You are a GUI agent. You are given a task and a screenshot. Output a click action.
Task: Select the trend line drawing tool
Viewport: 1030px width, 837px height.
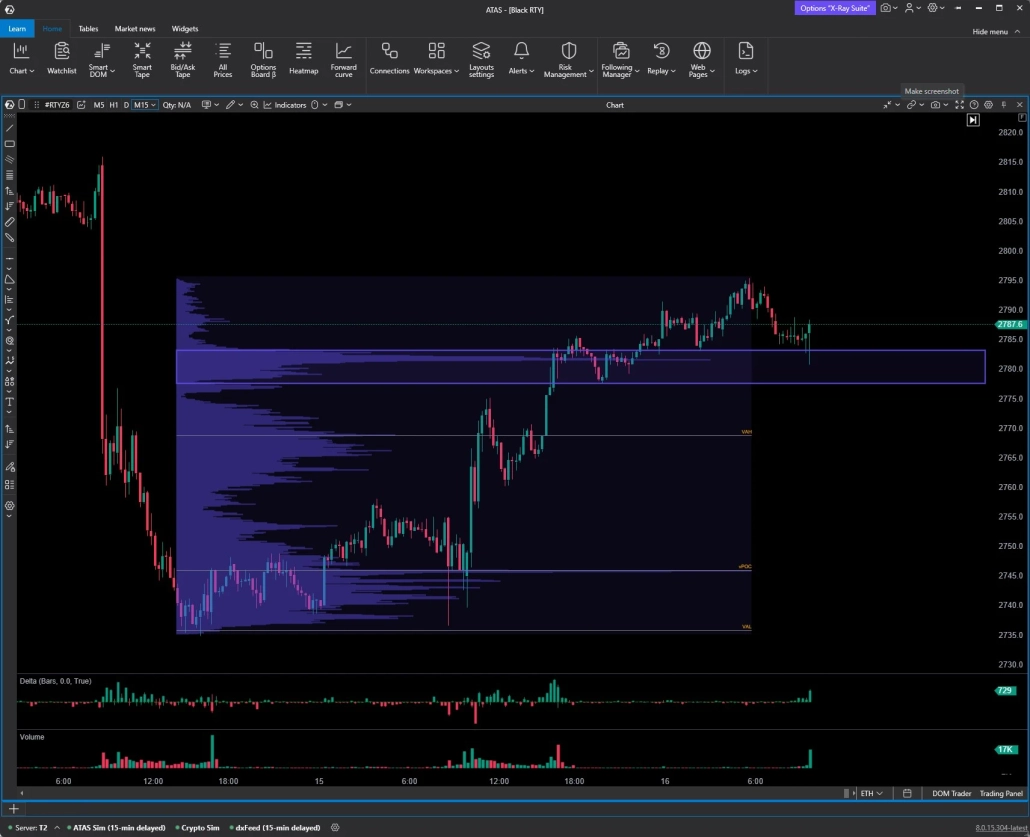(x=9, y=128)
